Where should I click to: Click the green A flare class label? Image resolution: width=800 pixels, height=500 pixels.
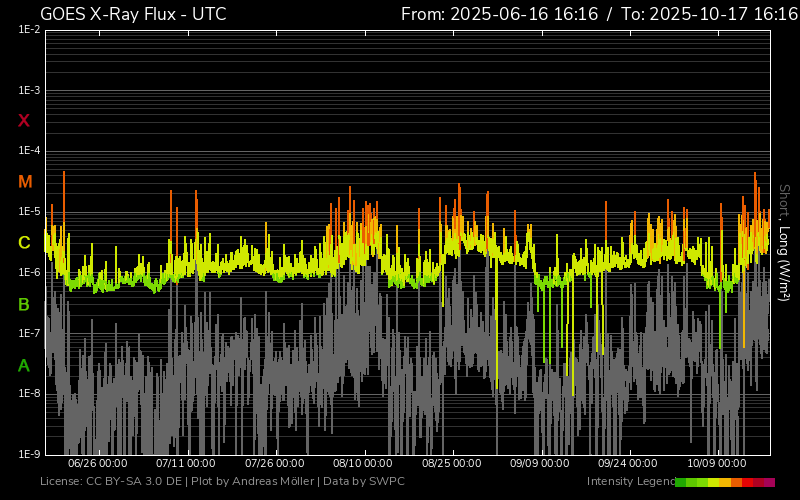[x=24, y=365]
